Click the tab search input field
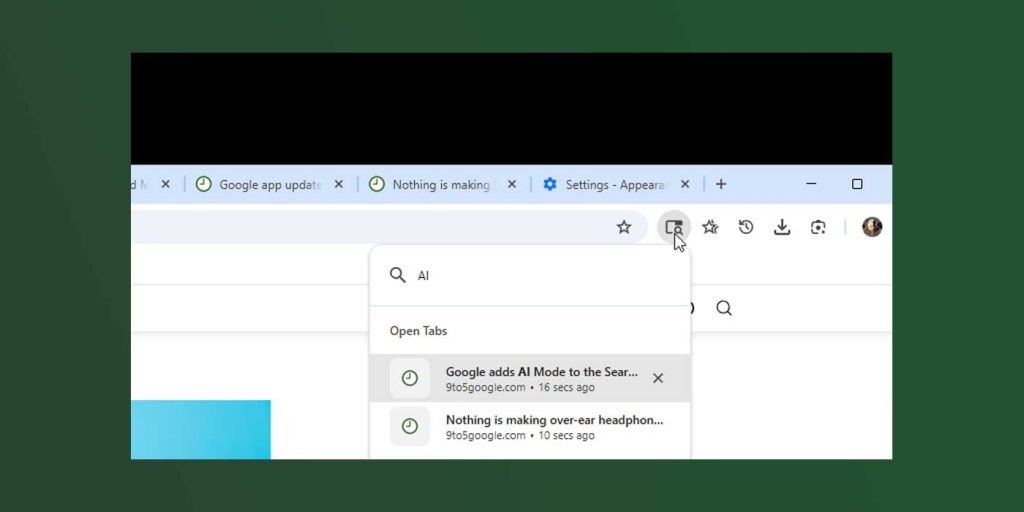The image size is (1024, 512). pos(540,275)
